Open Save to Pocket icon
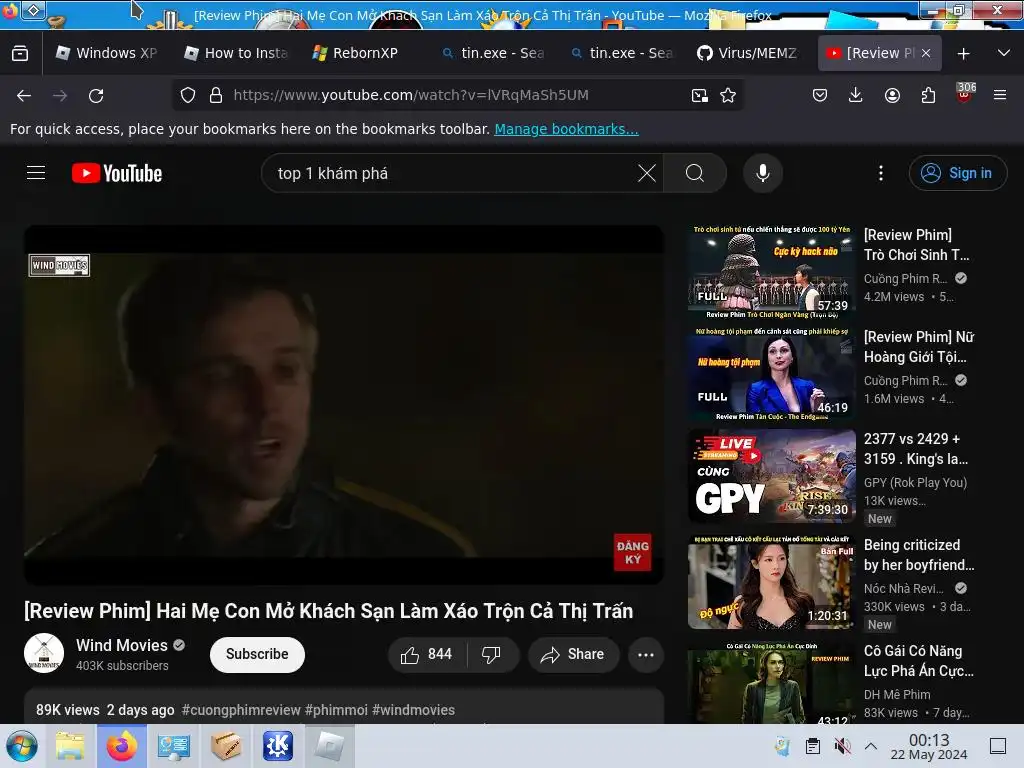1024x768 pixels. [x=820, y=95]
